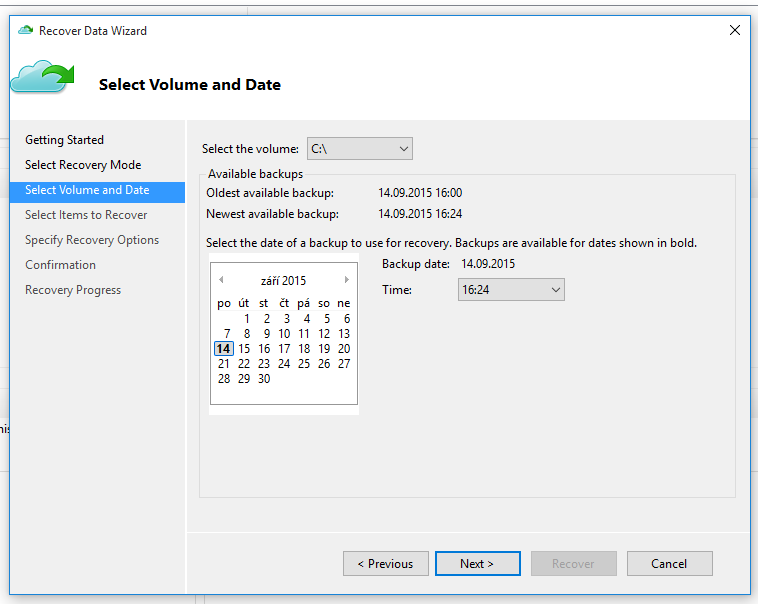Click the září 2015 month header
This screenshot has width=758, height=604.
click(x=283, y=280)
